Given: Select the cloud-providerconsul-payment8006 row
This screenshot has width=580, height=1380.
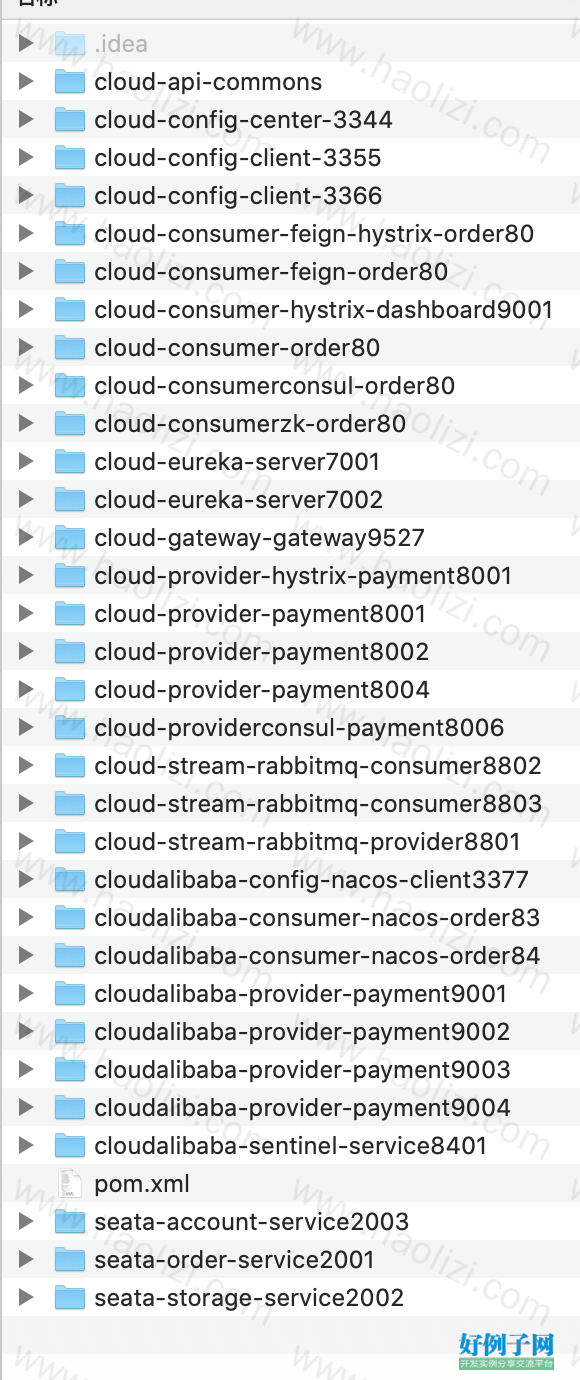Looking at the screenshot, I should click(290, 728).
